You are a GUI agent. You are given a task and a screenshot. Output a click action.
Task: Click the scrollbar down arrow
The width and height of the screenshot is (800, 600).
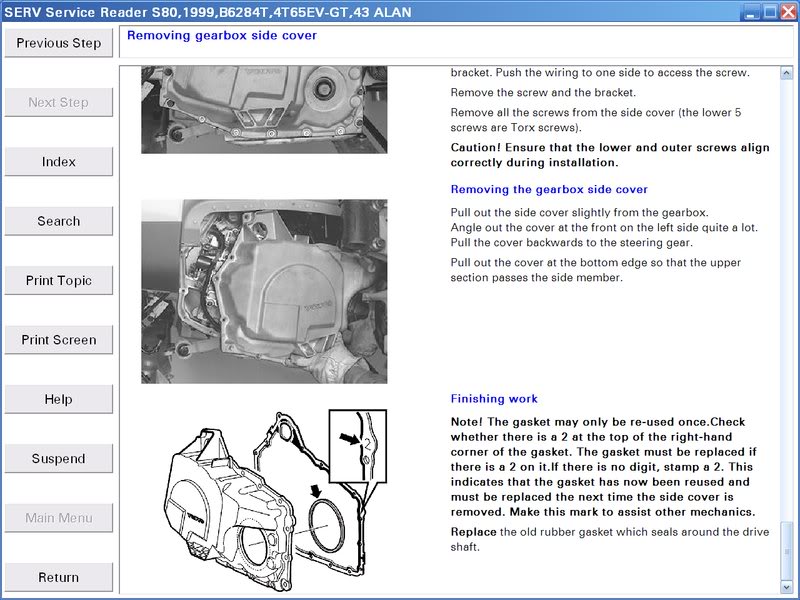(786, 587)
